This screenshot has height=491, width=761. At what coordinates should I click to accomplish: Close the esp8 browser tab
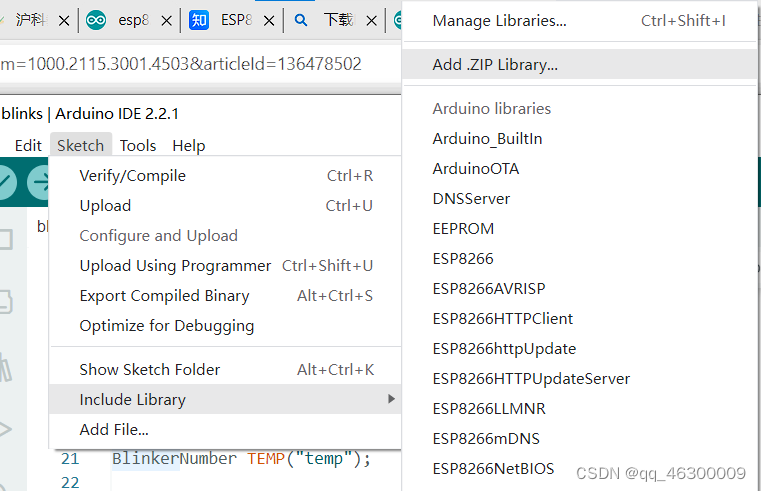(x=166, y=21)
